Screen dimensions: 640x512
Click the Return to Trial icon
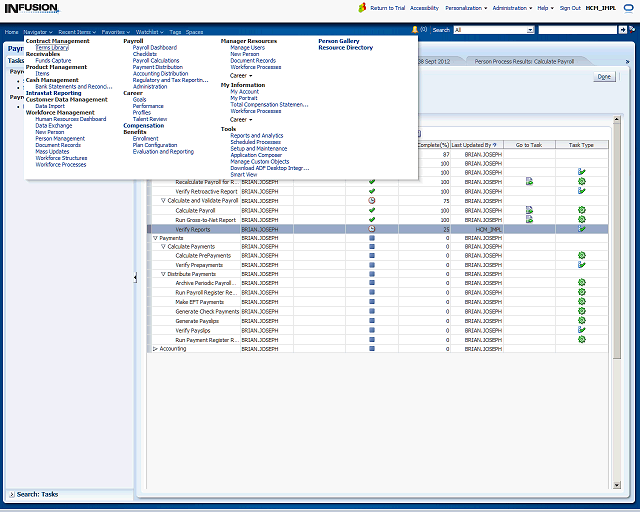[363, 7]
